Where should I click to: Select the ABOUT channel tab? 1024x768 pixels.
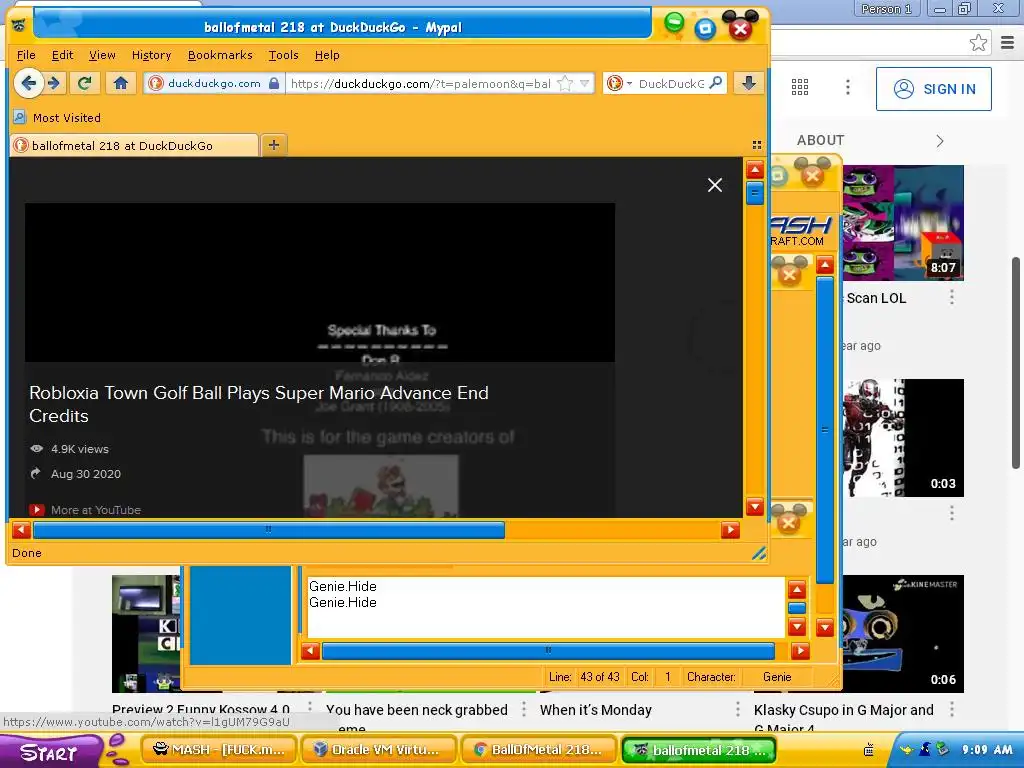(x=820, y=140)
